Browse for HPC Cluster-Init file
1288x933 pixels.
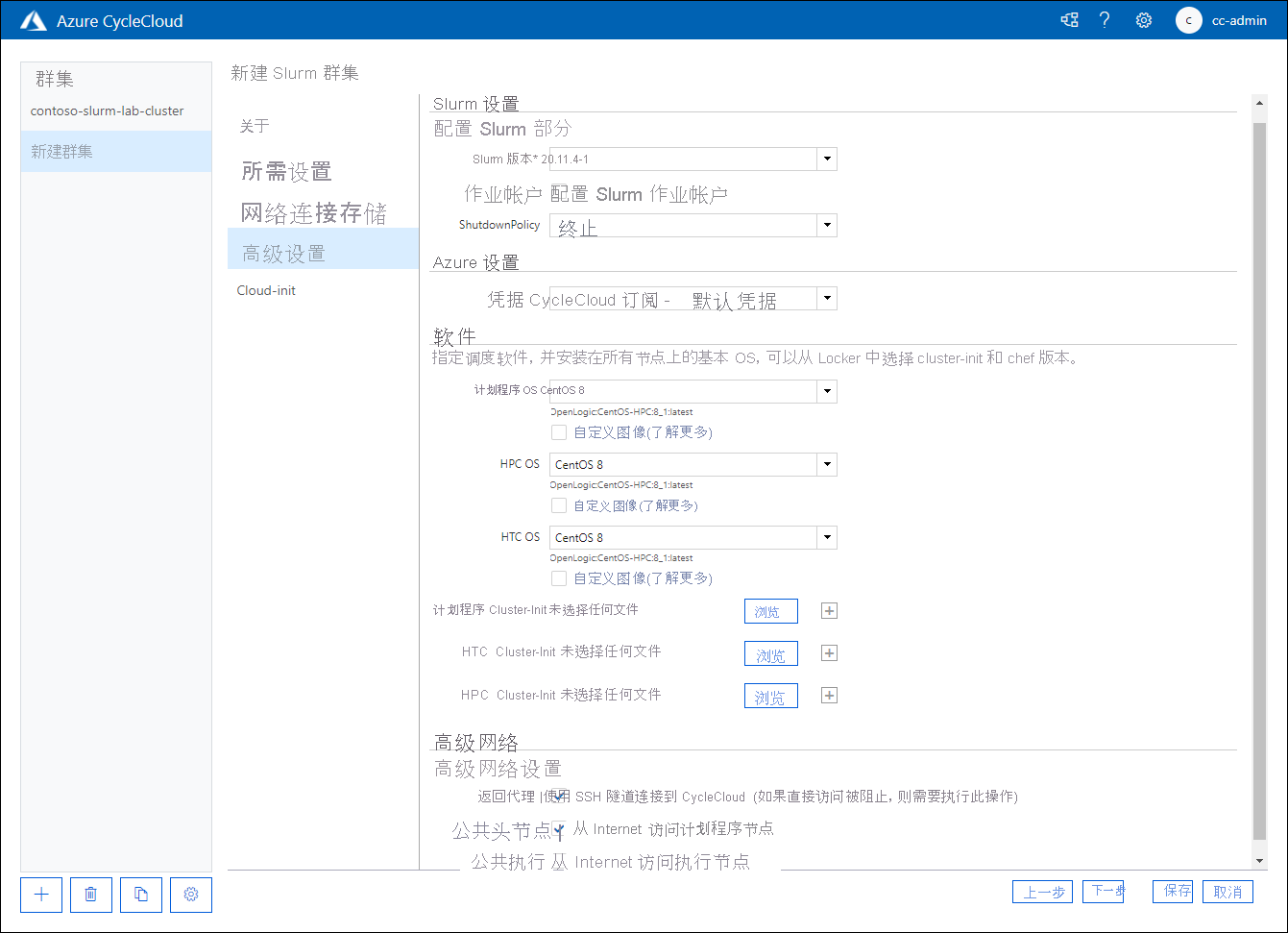point(771,696)
